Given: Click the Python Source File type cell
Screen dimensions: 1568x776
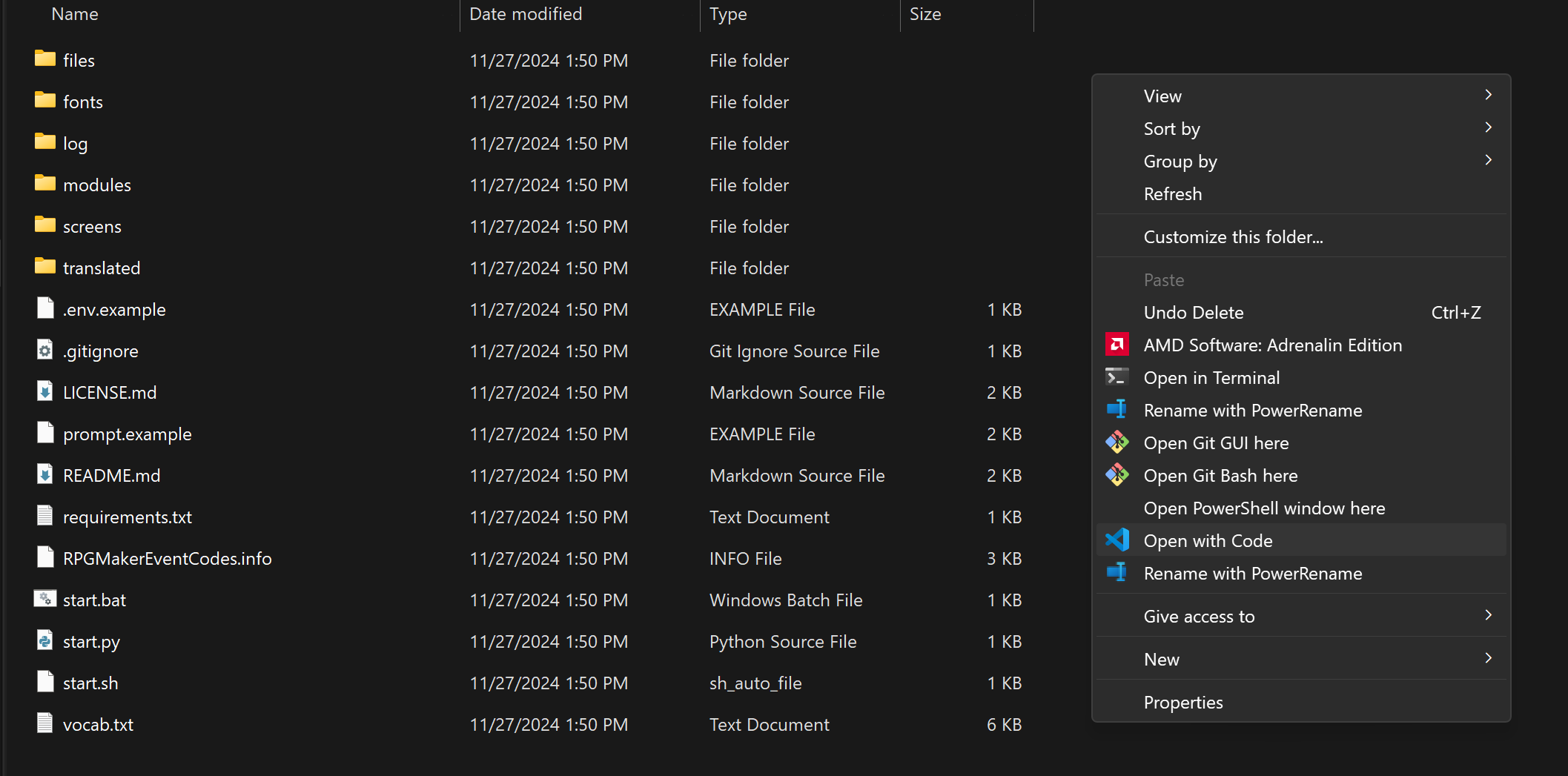Looking at the screenshot, I should pos(783,642).
